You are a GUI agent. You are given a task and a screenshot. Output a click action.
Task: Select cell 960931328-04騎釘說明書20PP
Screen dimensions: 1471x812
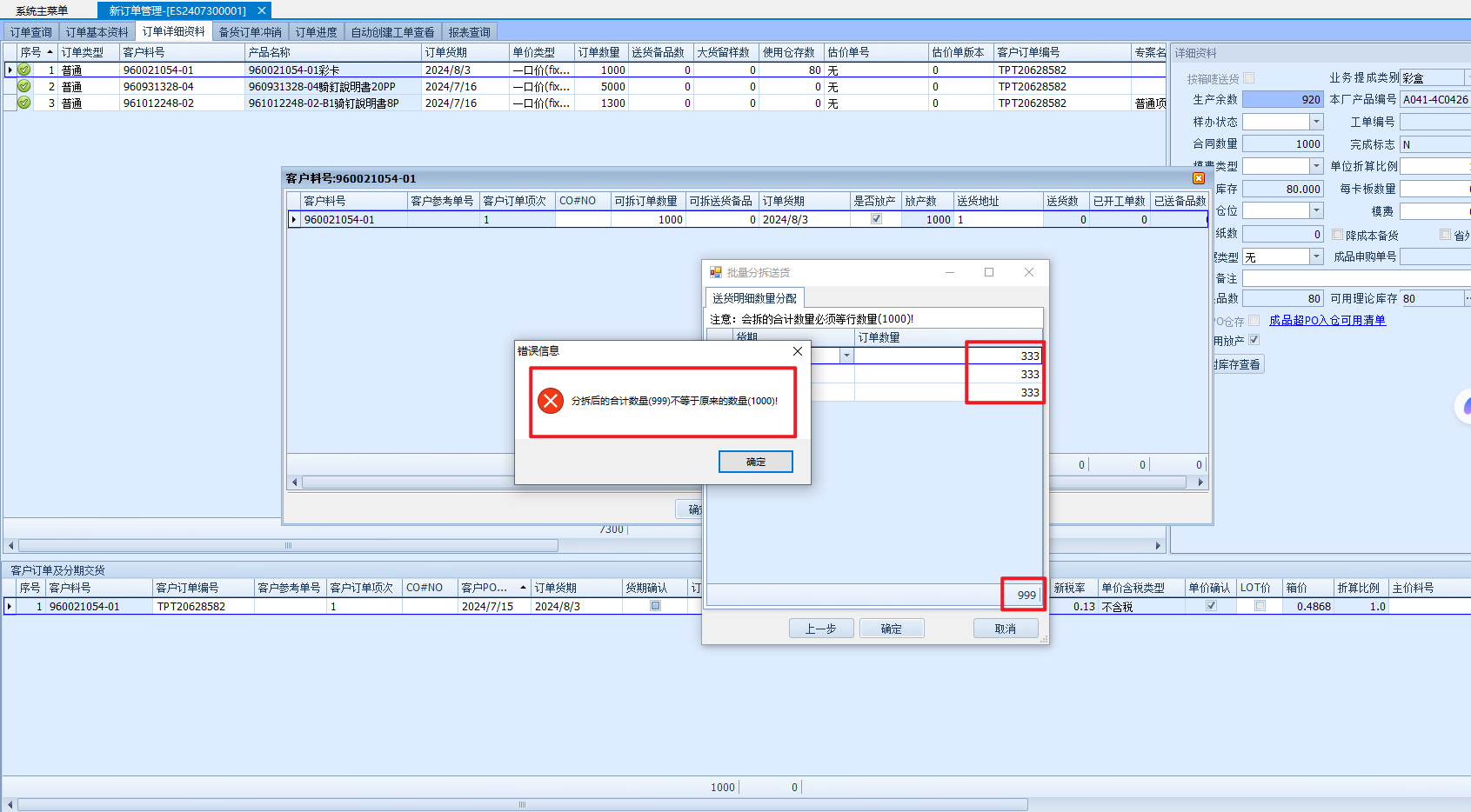point(333,86)
